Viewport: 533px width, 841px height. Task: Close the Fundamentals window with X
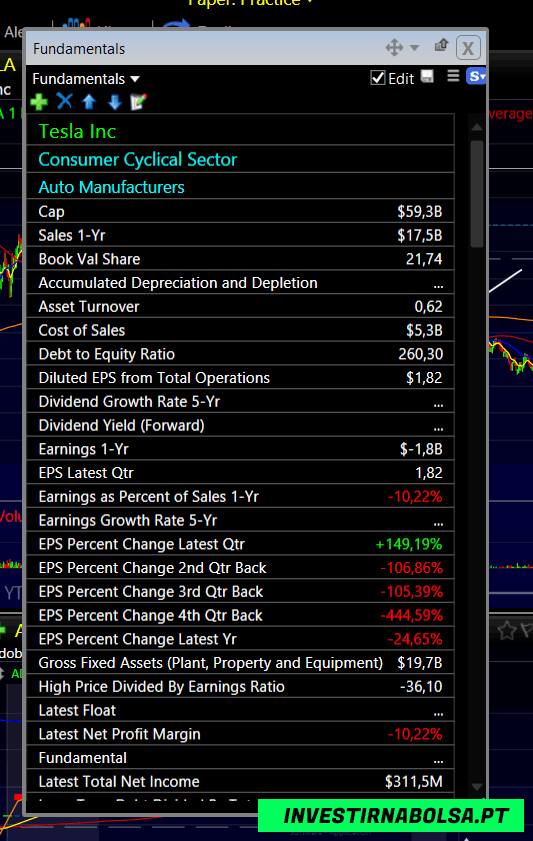[x=468, y=48]
